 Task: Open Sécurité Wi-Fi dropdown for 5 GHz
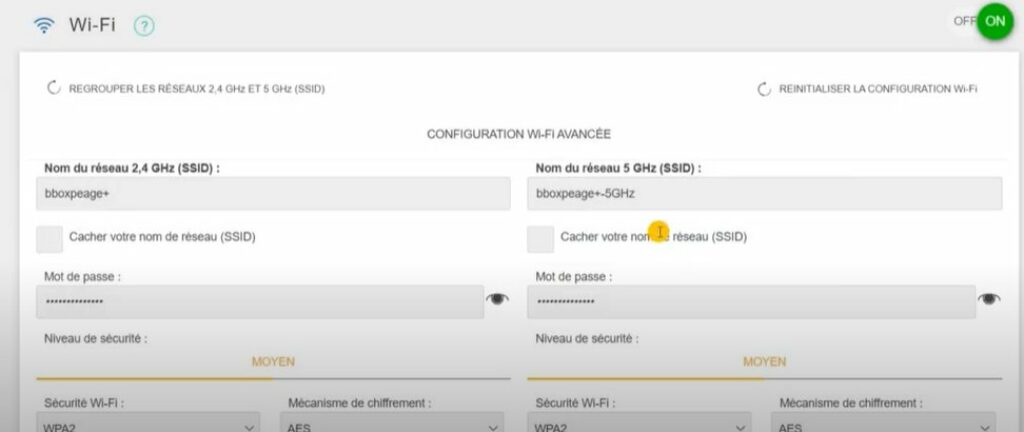pos(640,426)
